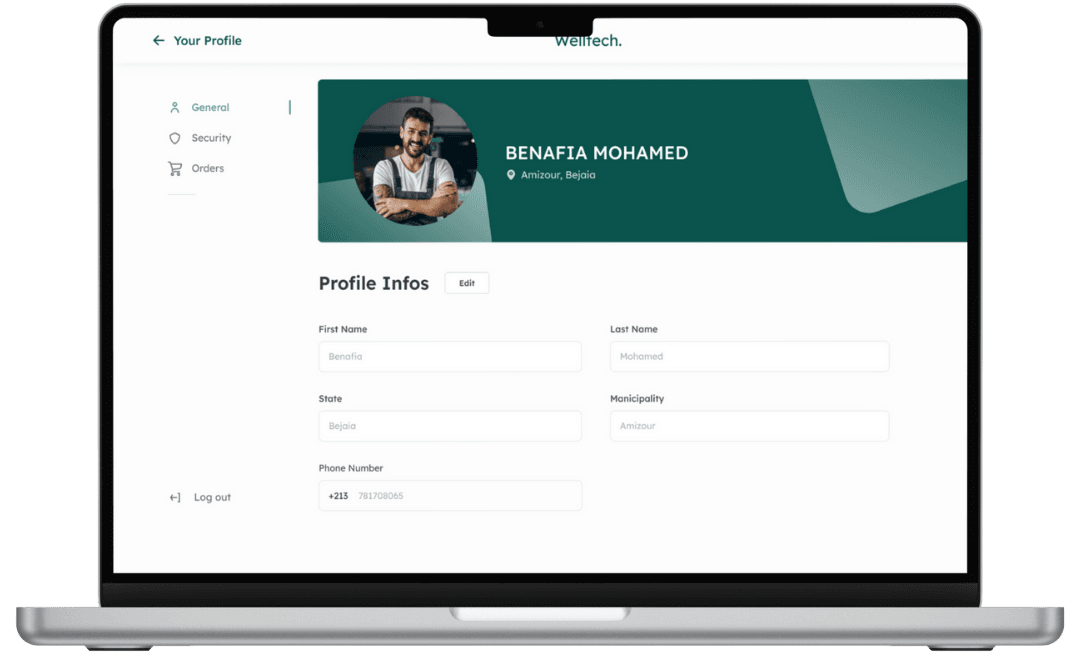The height and width of the screenshot is (659, 1080).
Task: Click the Phone Number input field
Action: click(450, 496)
